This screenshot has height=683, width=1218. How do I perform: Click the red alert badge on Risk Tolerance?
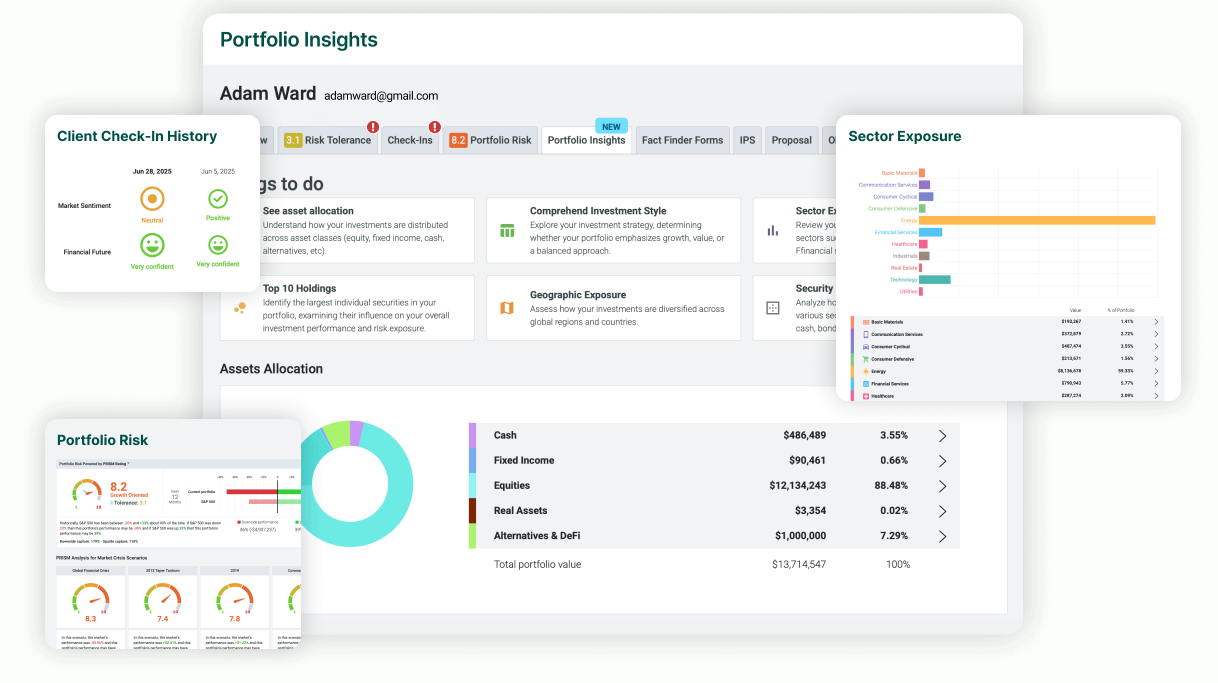(x=373, y=127)
